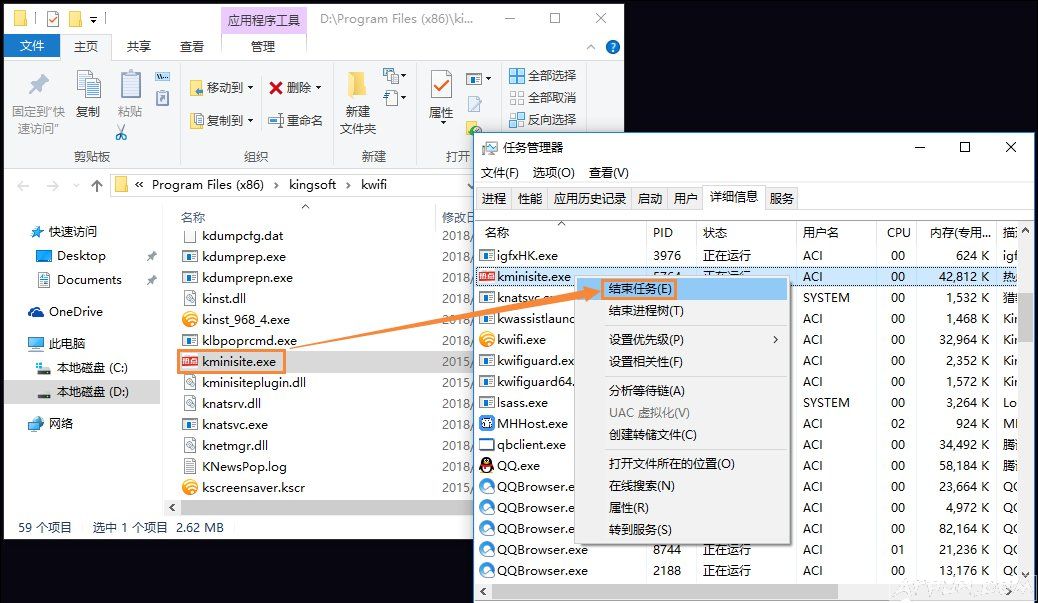Viewport: 1038px width, 603px height.
Task: Switch to the Startup tab in Task Manager
Action: [650, 199]
